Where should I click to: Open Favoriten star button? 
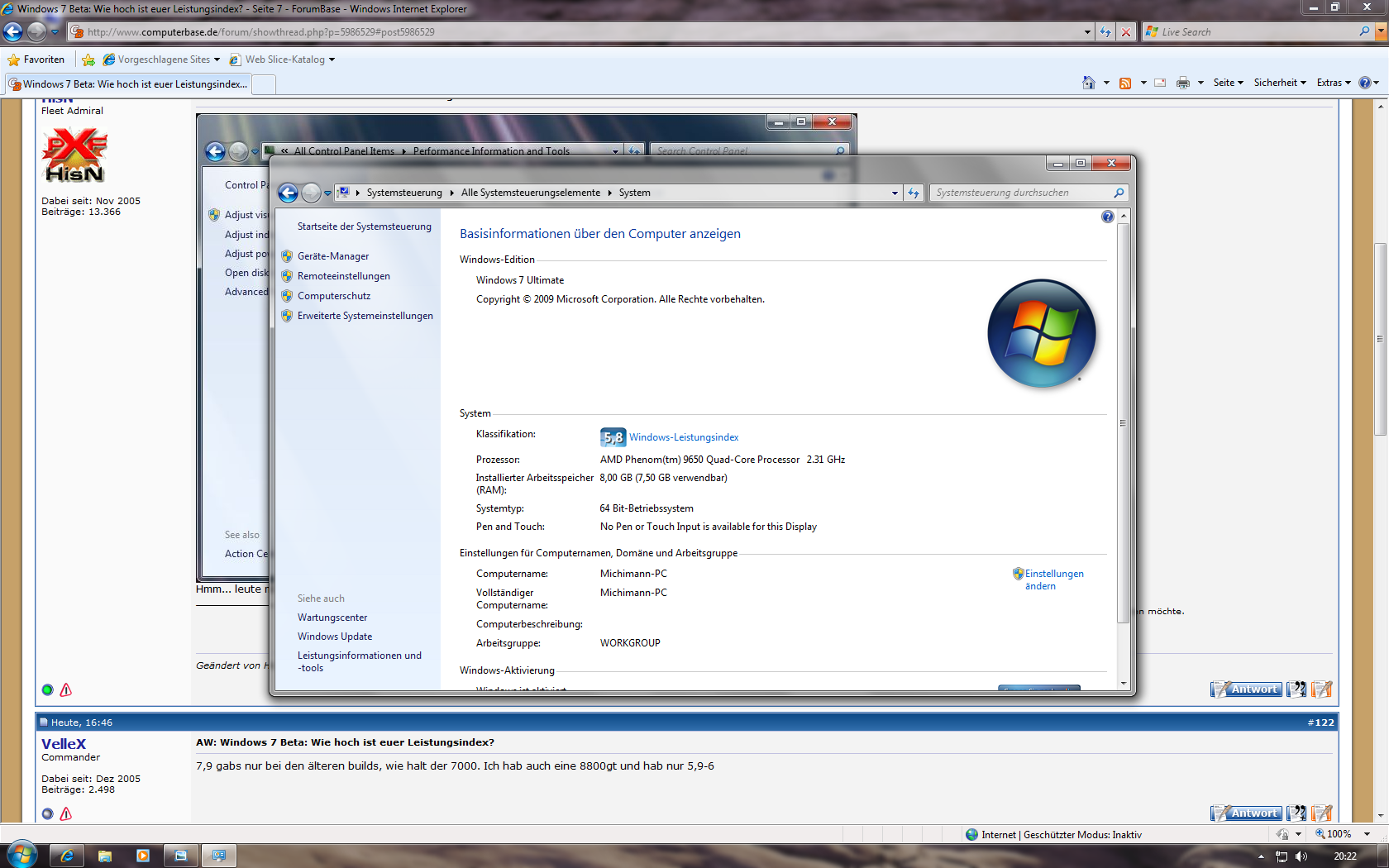pyautogui.click(x=36, y=60)
